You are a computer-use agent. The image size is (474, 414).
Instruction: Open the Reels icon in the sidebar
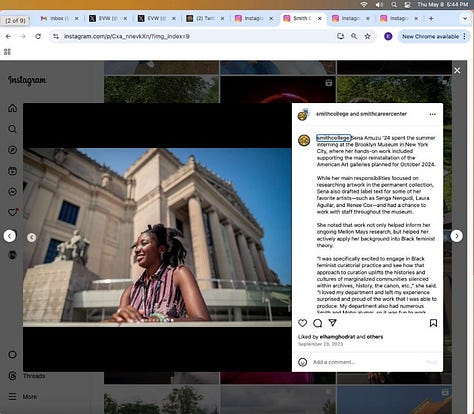[12, 171]
